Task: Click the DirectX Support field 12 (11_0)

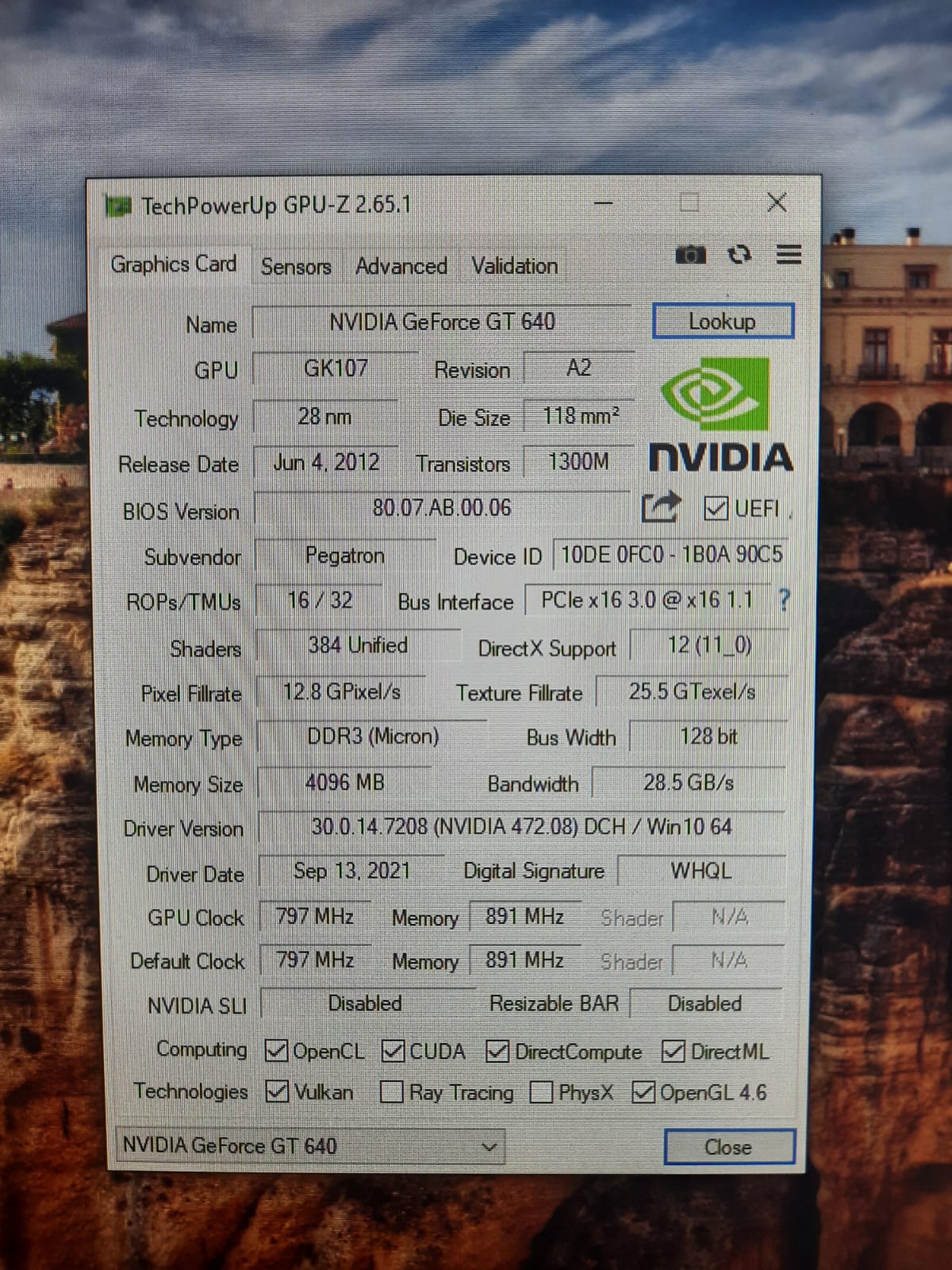Action: pos(709,645)
